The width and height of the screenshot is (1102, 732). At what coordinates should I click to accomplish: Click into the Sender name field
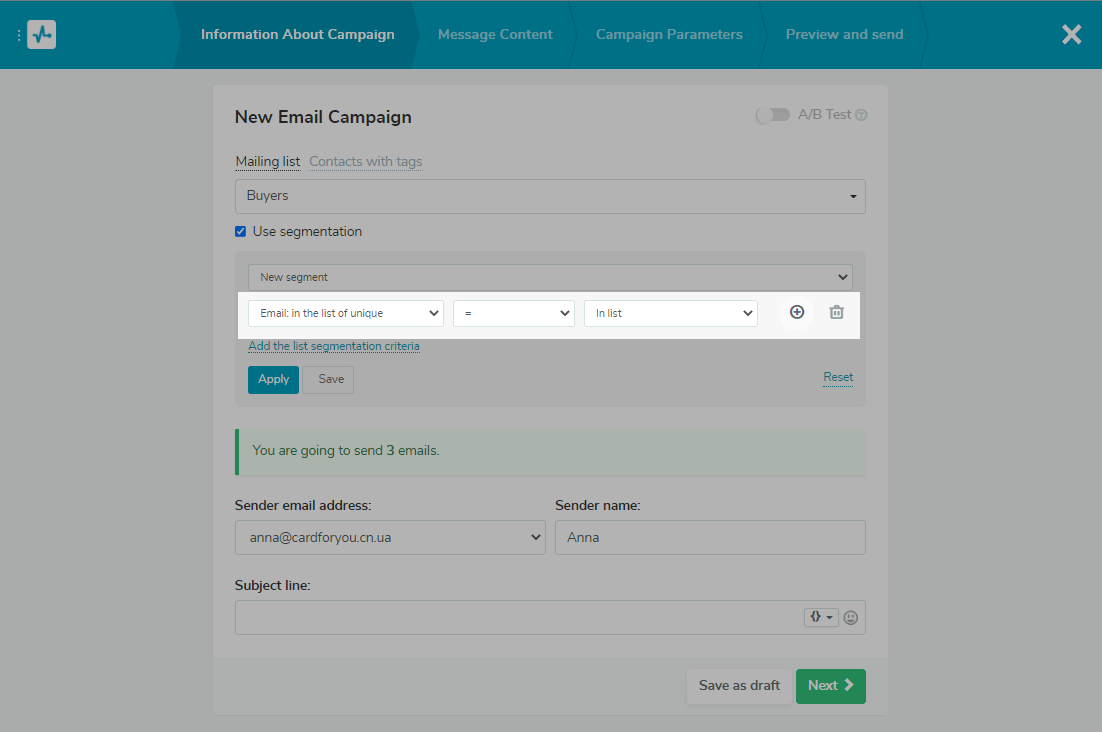(x=710, y=537)
